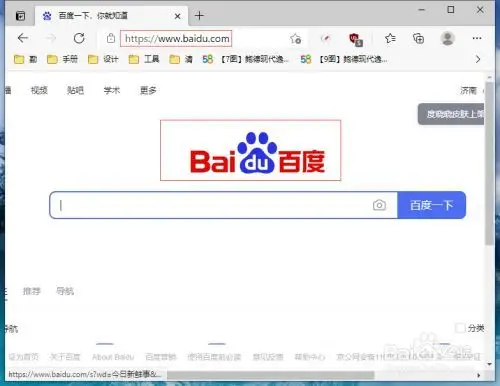This screenshot has height=386, width=500.
Task: Open the tab actions menu icon
Action: (x=20, y=16)
